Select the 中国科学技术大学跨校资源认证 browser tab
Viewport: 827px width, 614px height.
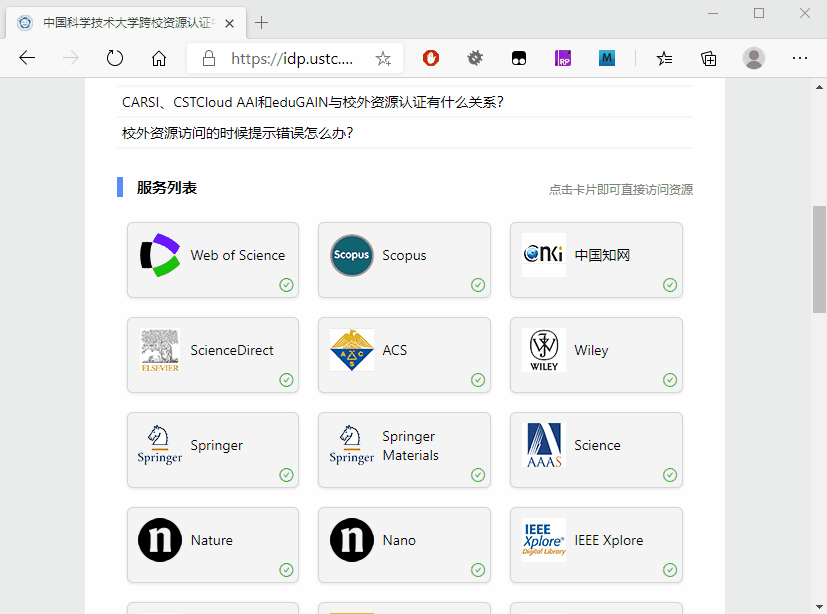(126, 23)
